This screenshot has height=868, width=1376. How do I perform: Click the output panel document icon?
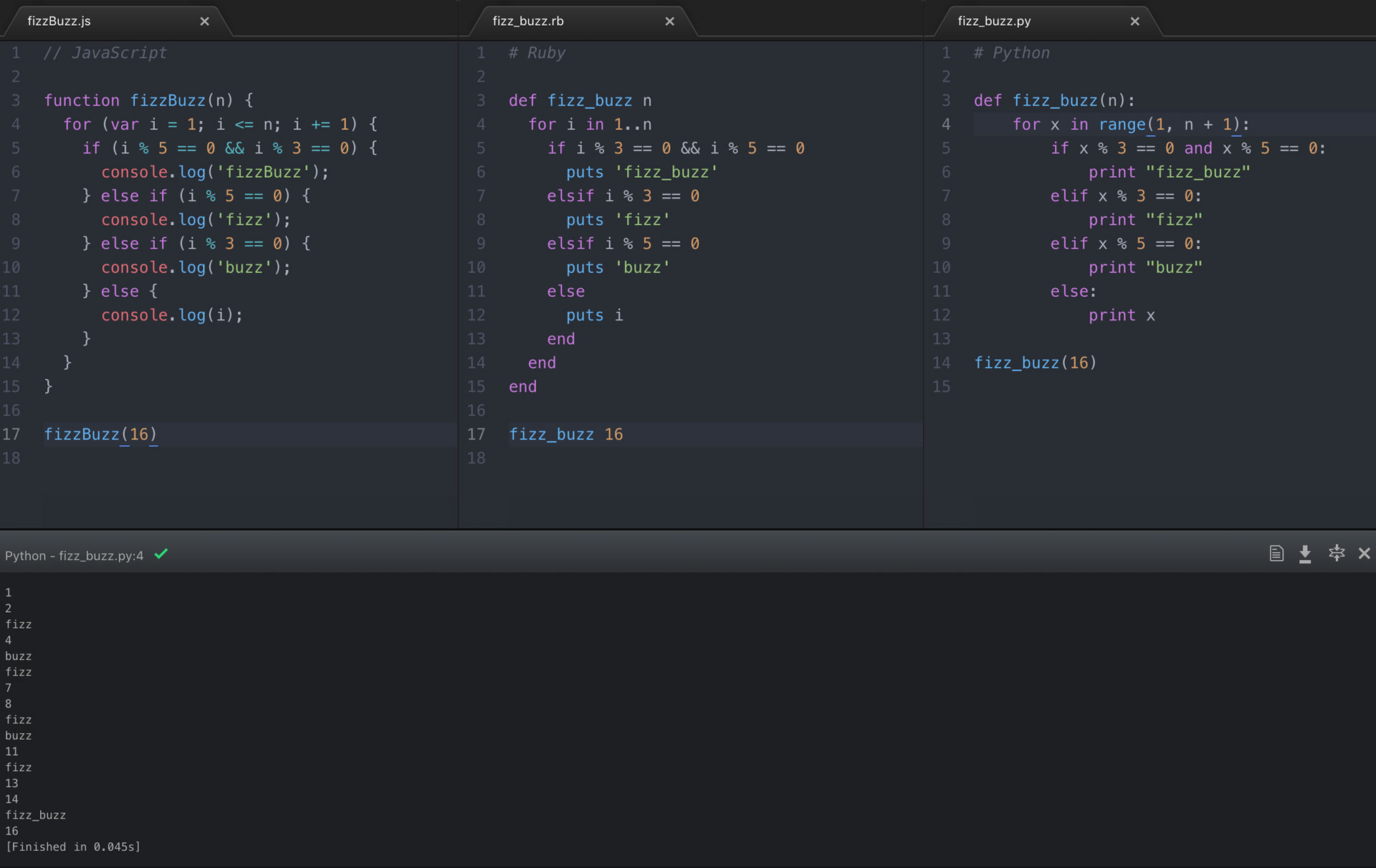pos(1276,553)
